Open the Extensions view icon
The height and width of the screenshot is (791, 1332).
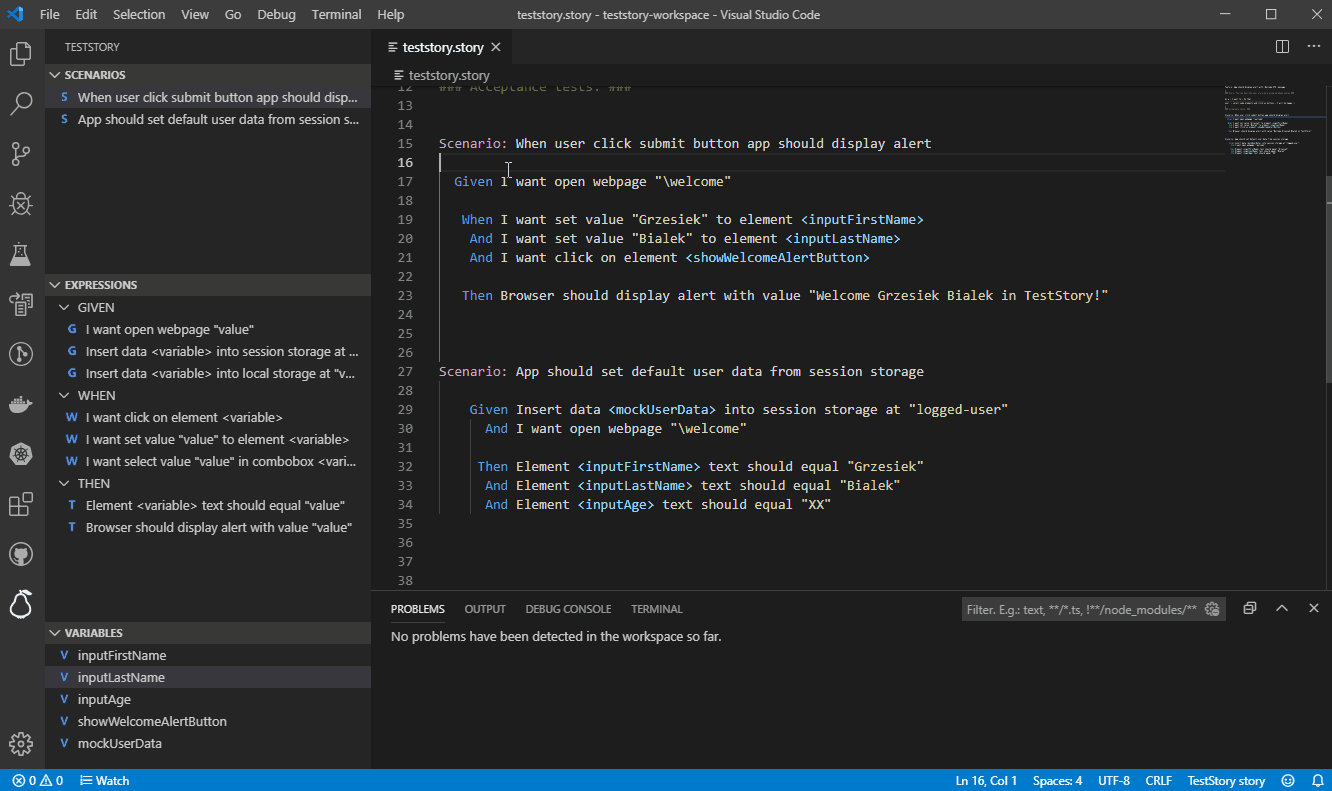[20, 504]
